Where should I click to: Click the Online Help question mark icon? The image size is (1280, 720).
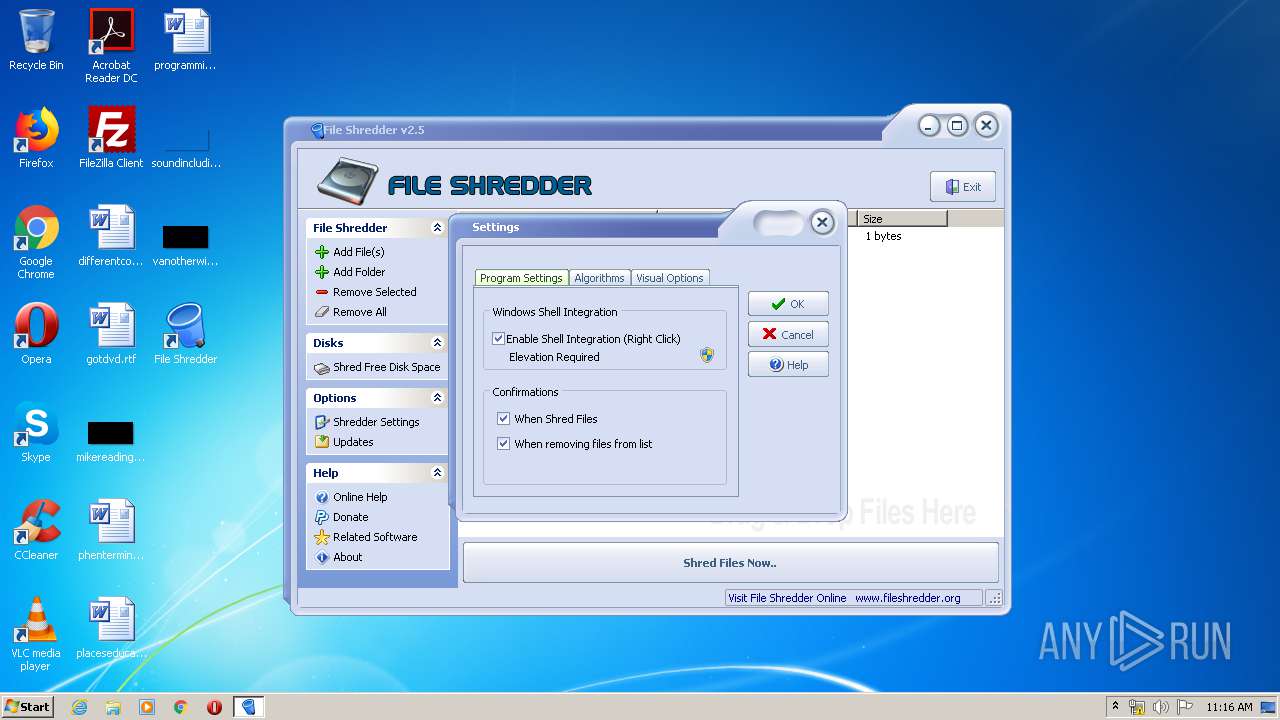coord(322,497)
